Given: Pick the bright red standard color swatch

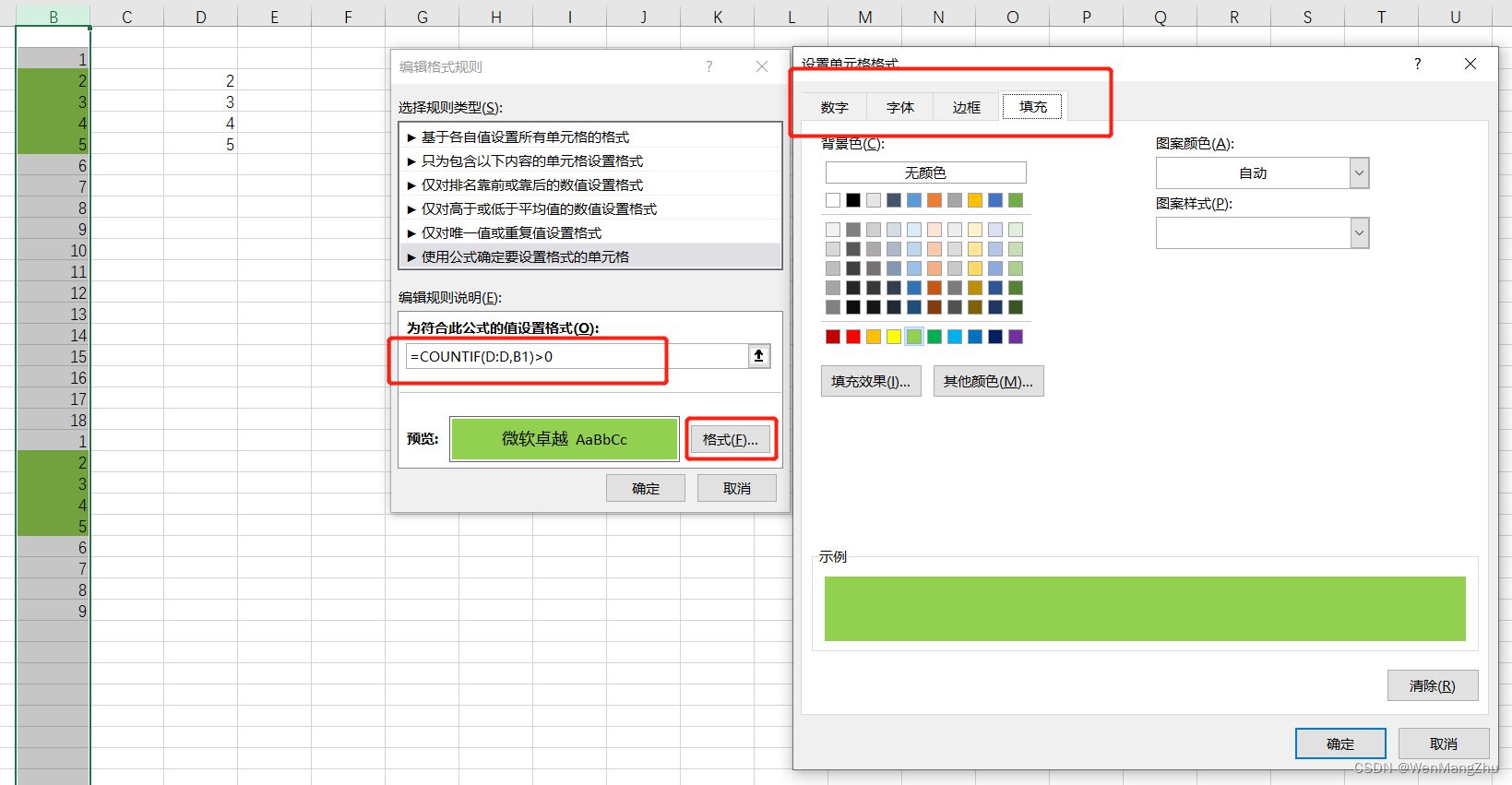Looking at the screenshot, I should click(853, 337).
